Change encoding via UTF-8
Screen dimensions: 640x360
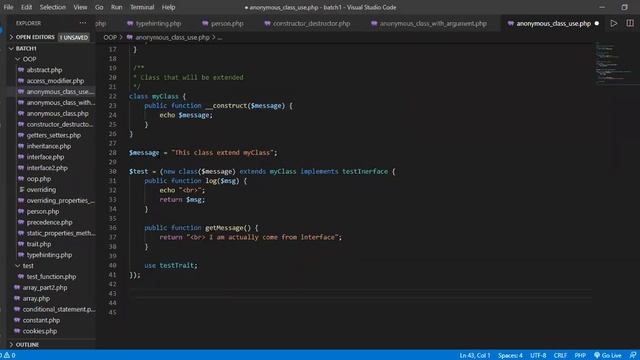pyautogui.click(x=538, y=355)
